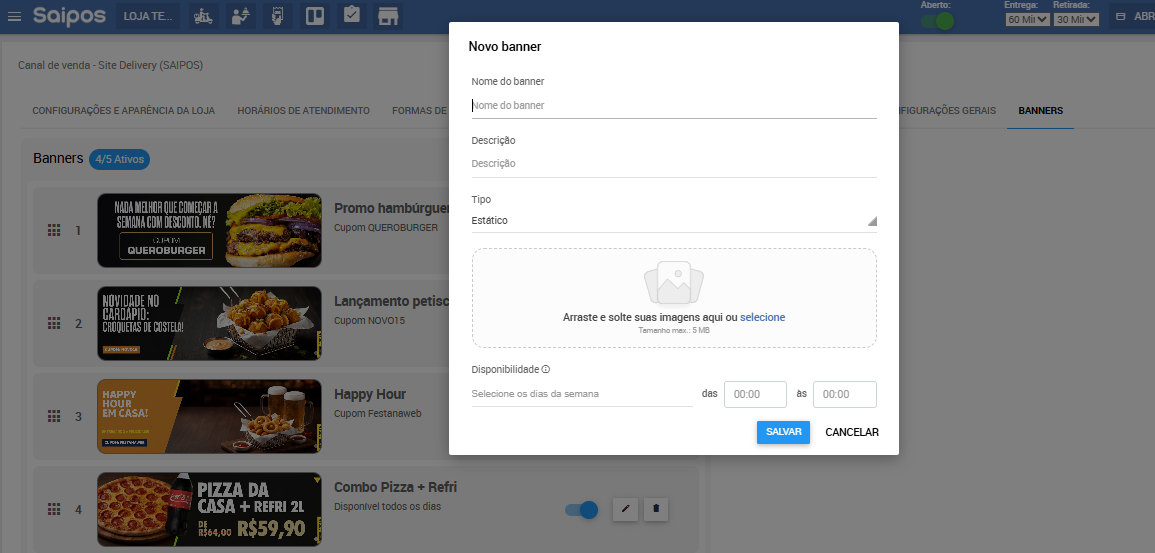The width and height of the screenshot is (1155, 553).
Task: Open the kanban board icon
Action: 314,17
